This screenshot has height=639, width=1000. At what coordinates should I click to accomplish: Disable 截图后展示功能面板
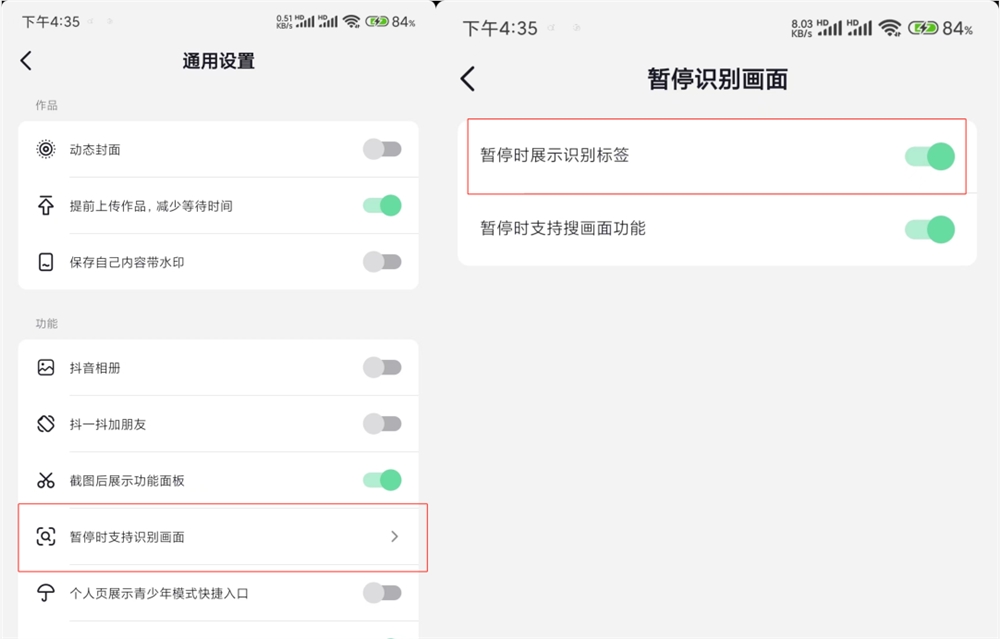[x=381, y=480]
